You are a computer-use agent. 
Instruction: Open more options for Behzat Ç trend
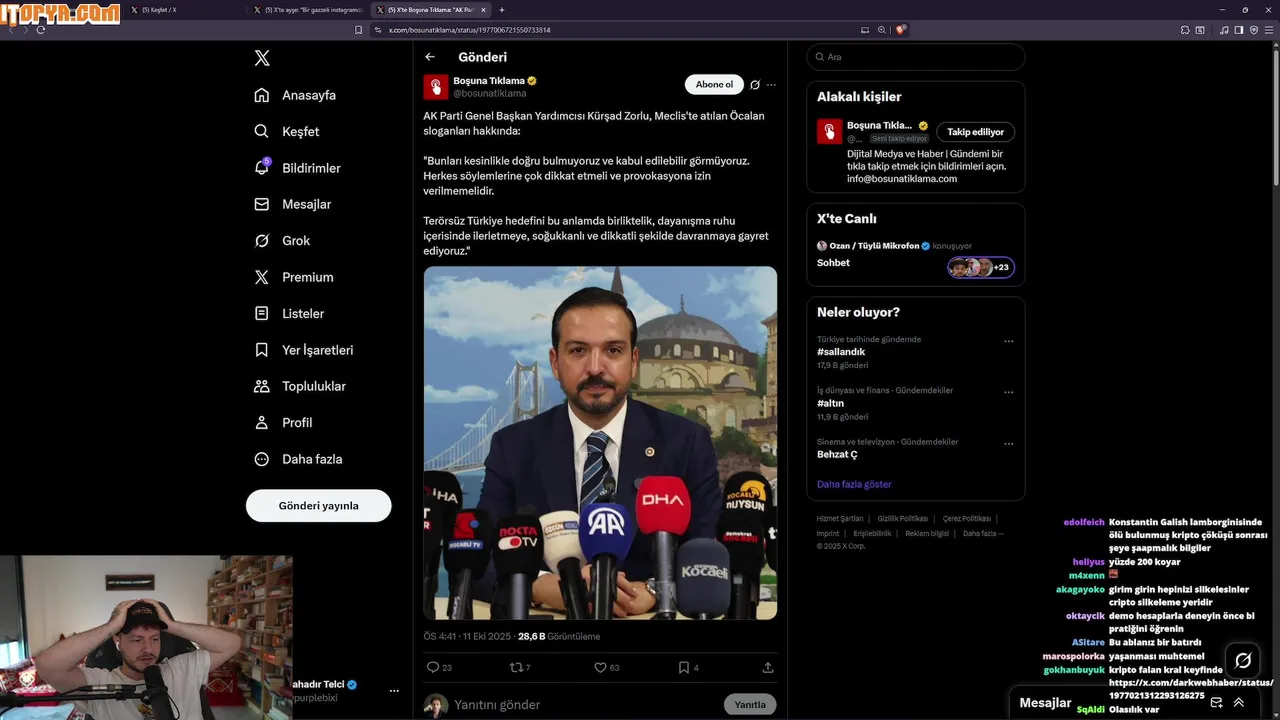[1009, 443]
